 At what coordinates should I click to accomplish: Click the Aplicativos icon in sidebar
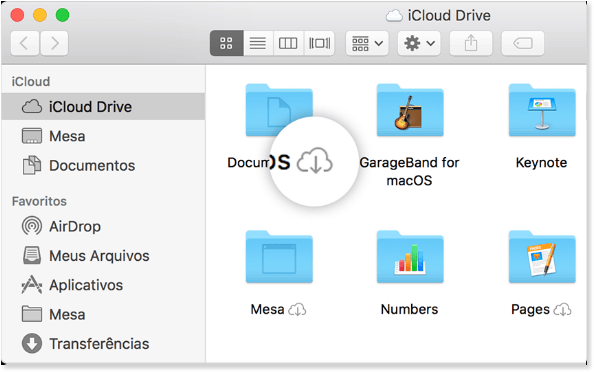pos(32,285)
